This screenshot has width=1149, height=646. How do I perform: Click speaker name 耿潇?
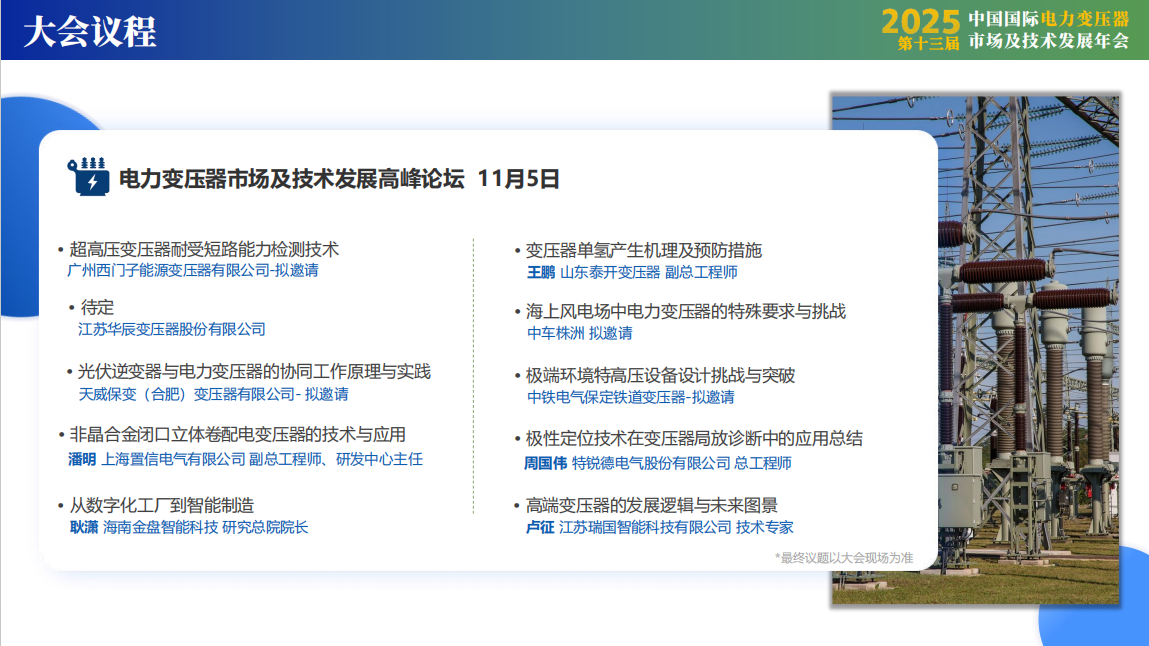coord(84,527)
